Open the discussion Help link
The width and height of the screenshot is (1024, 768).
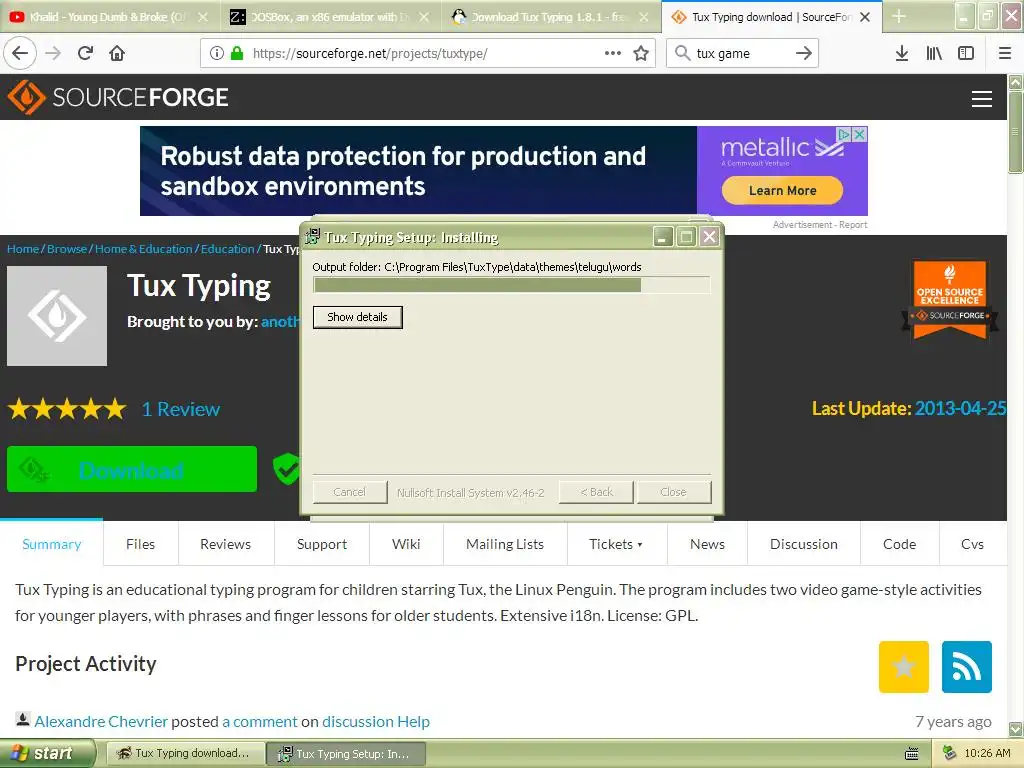coord(376,722)
